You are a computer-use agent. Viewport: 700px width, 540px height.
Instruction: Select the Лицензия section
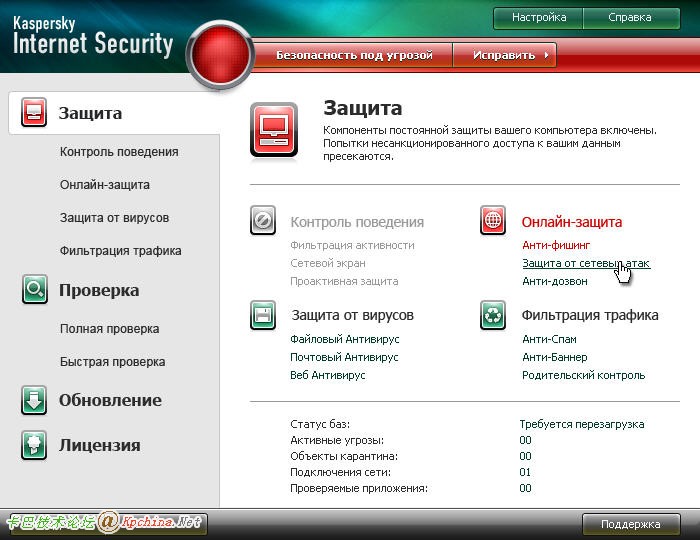point(100,445)
